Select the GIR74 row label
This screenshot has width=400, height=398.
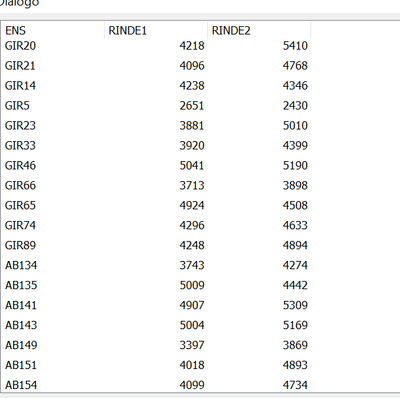(20, 226)
